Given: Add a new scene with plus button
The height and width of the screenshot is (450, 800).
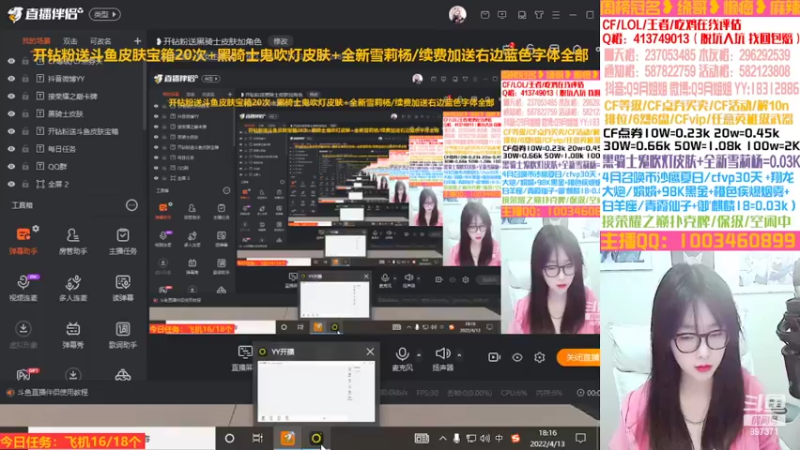Looking at the screenshot, I should (x=137, y=41).
